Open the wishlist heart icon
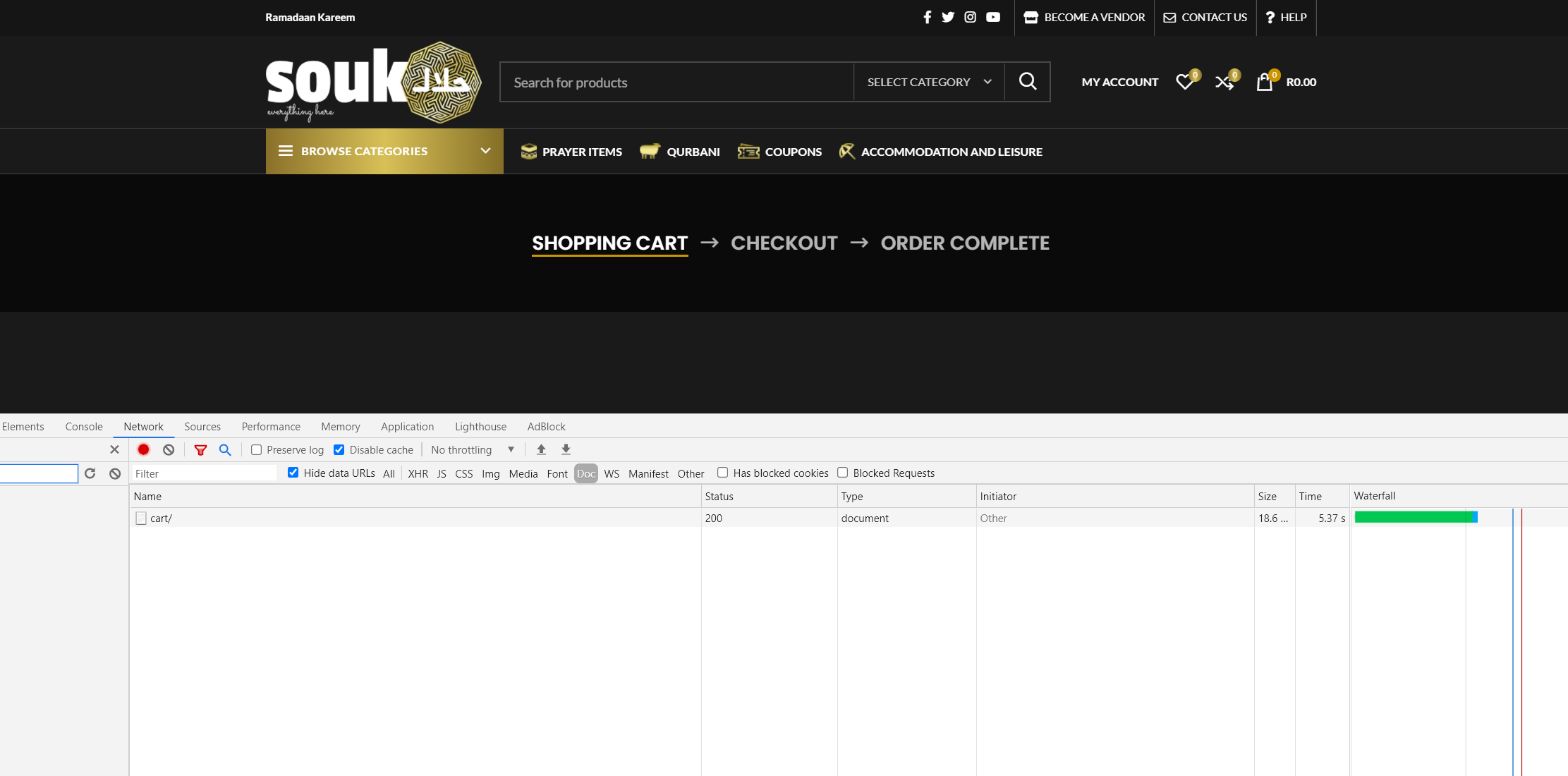The width and height of the screenshot is (1568, 776). coord(1185,82)
